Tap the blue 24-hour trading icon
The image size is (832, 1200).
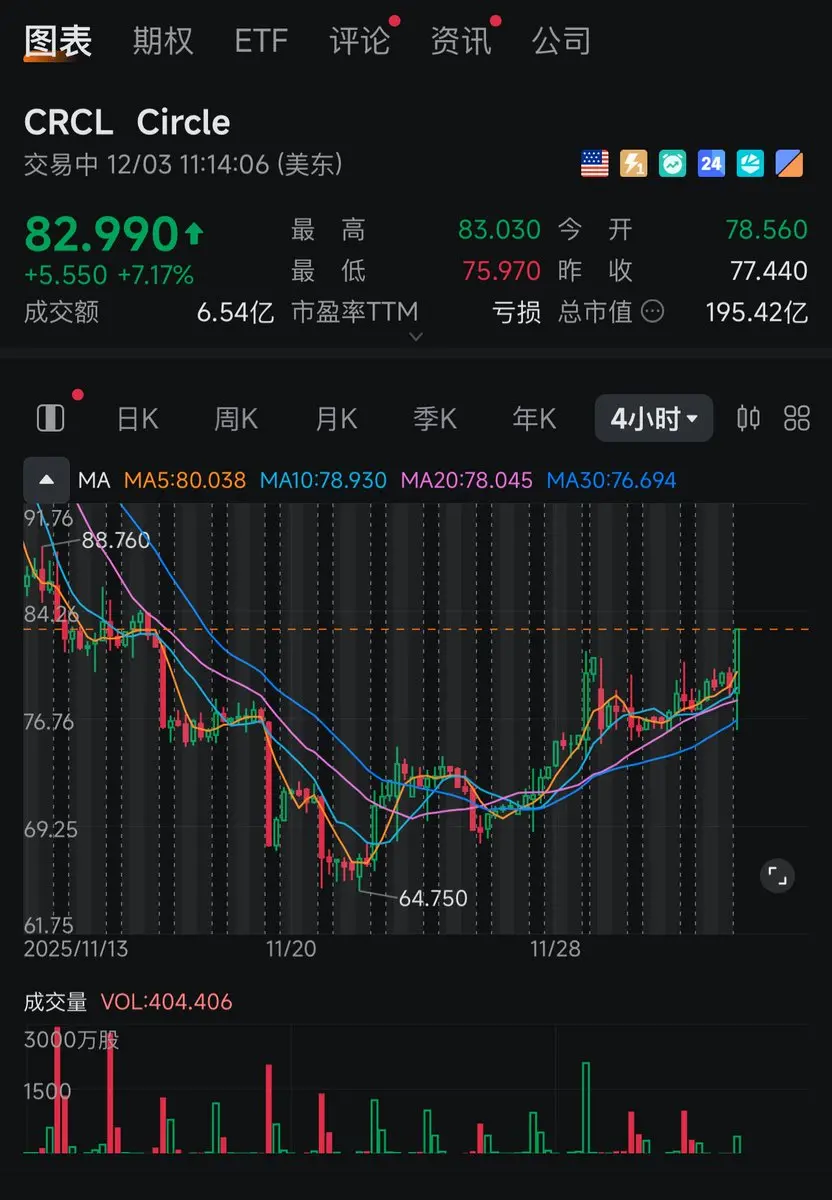[711, 164]
